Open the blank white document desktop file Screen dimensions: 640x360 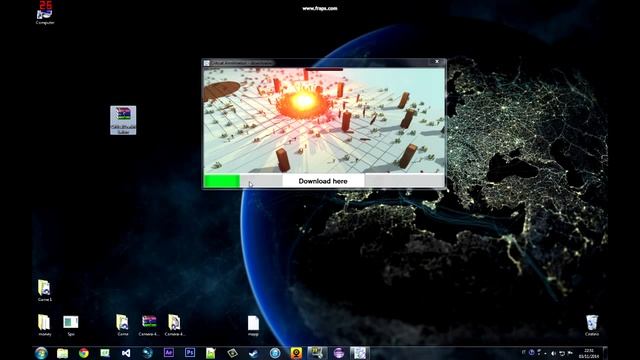coord(253,325)
